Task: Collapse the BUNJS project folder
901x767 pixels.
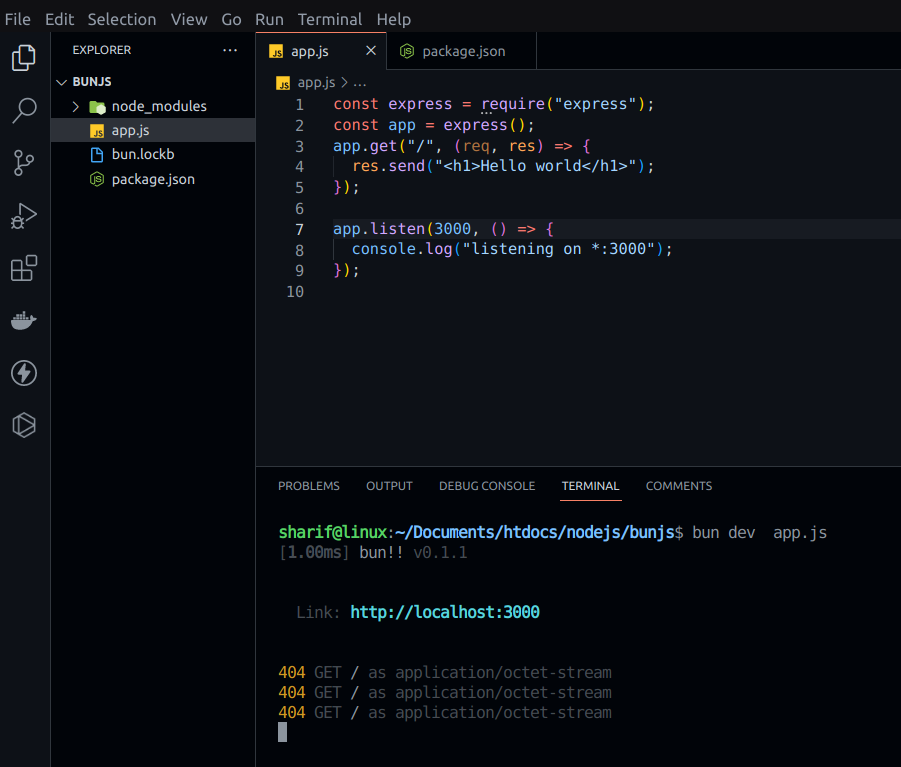Action: coord(61,82)
